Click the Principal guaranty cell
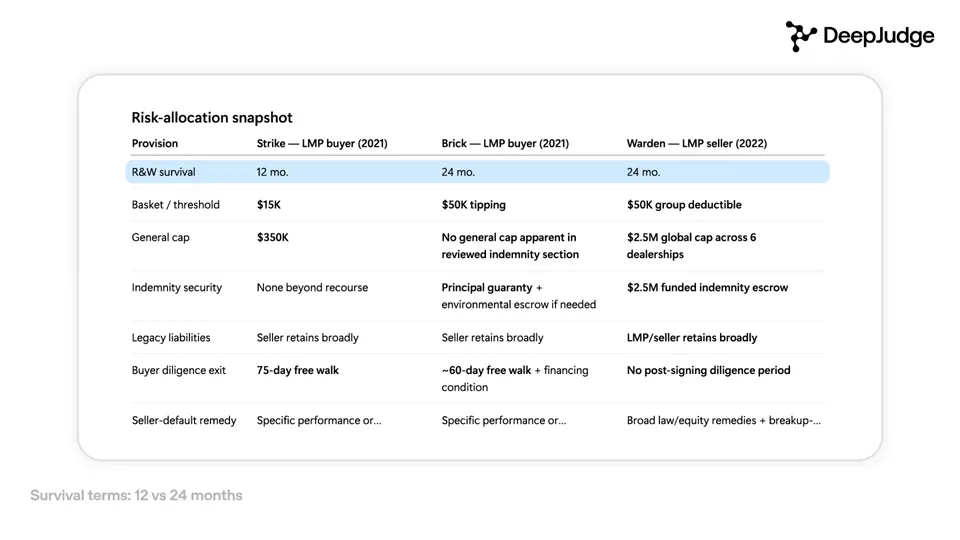 pos(519,296)
